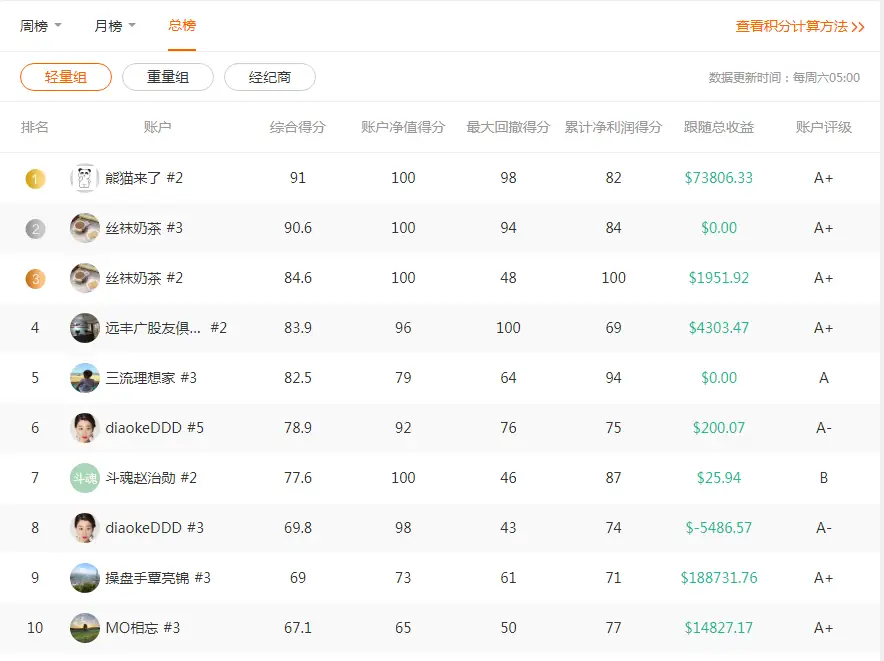Image resolution: width=884 pixels, height=661 pixels.
Task: Click the $25.94 follower profit value
Action: coord(719,478)
